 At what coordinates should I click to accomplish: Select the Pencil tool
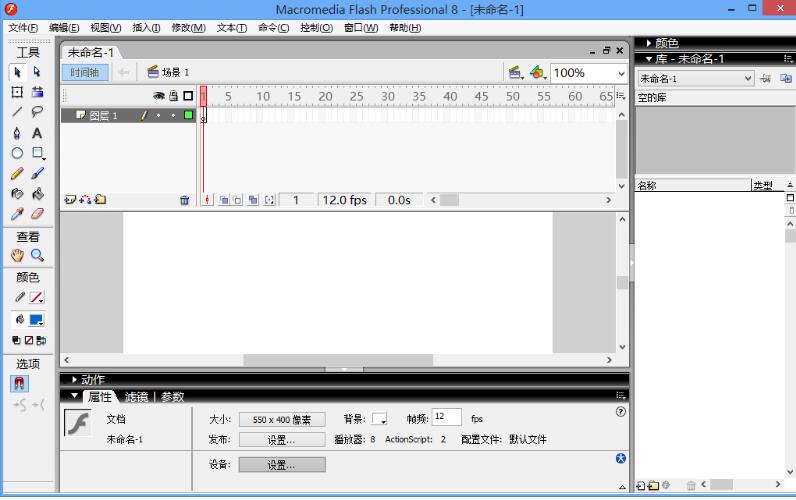coord(17,174)
